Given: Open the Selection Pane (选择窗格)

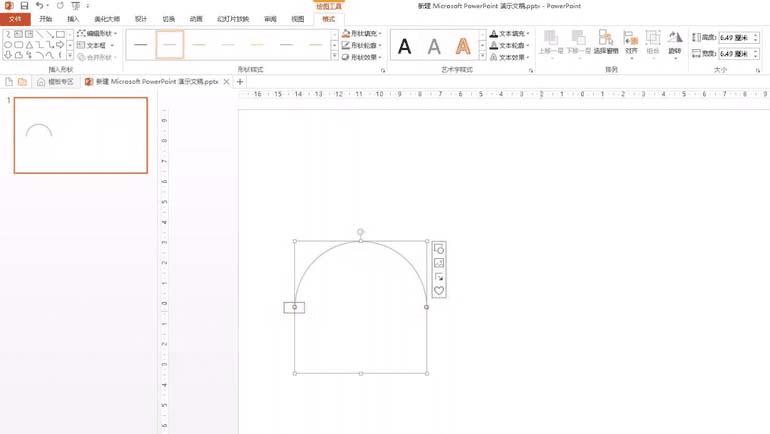Looking at the screenshot, I should [x=606, y=45].
